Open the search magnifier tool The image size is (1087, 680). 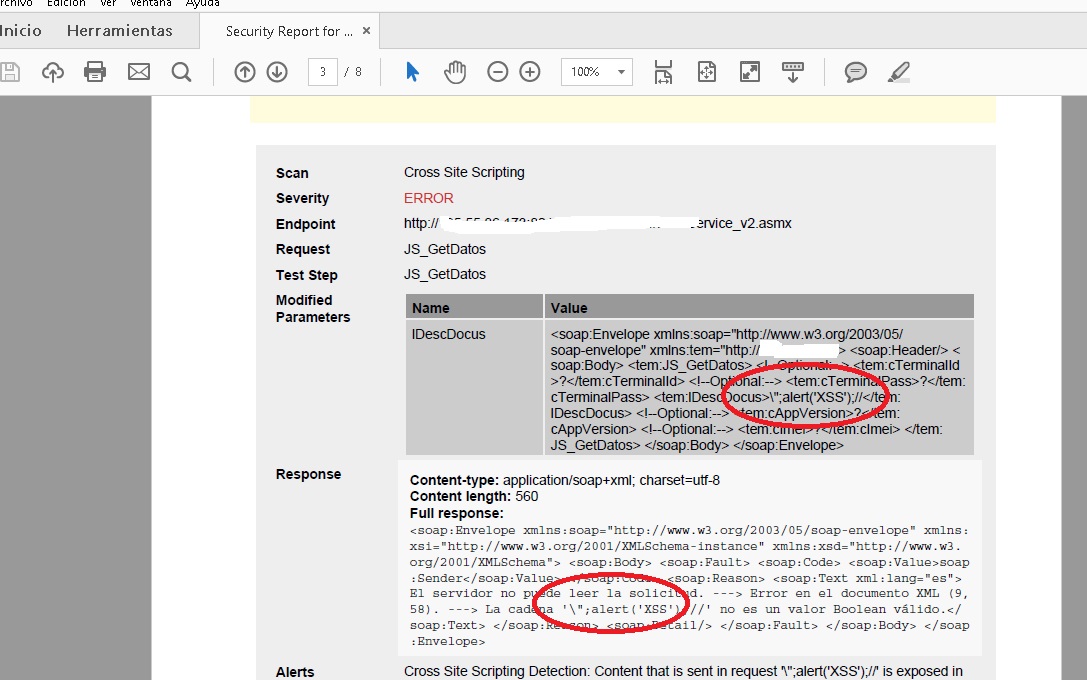tap(181, 72)
